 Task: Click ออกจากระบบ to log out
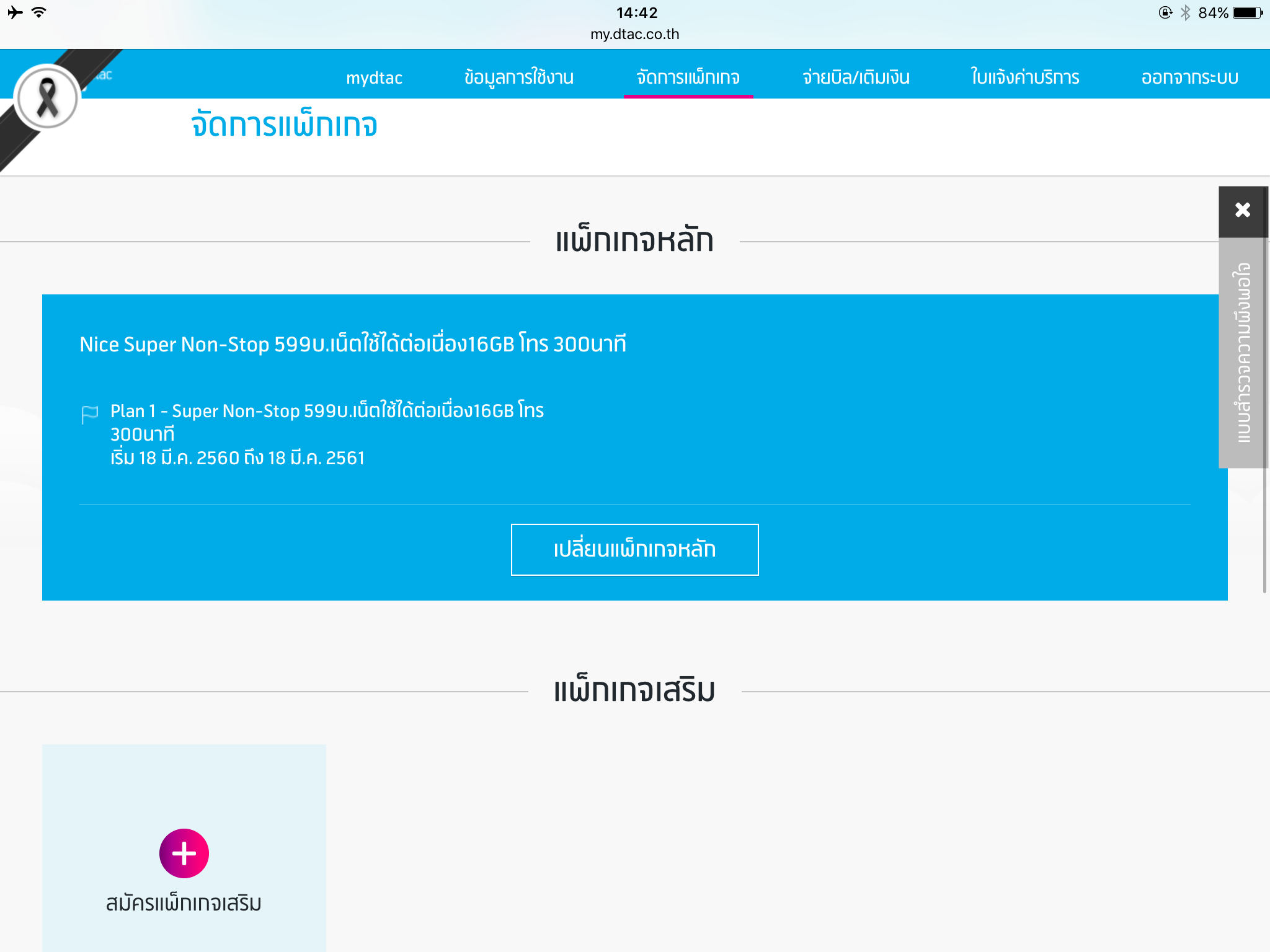[x=1189, y=77]
